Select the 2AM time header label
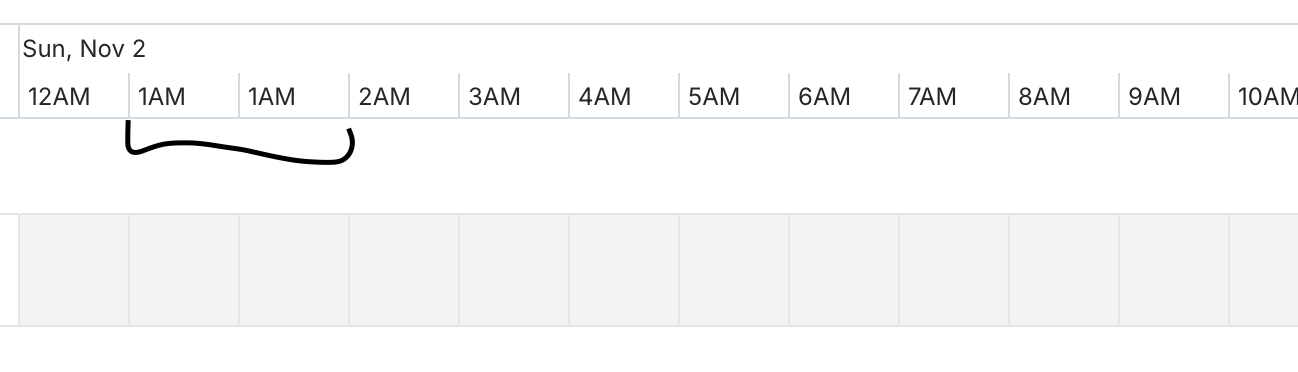 pyautogui.click(x=384, y=97)
